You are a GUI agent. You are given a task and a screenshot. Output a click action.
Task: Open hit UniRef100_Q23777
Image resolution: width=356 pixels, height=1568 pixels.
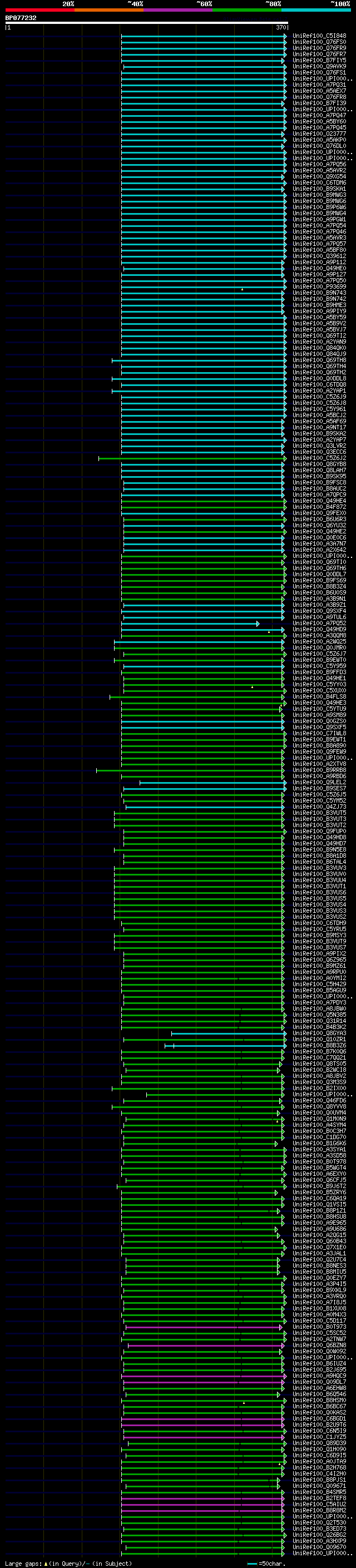point(319,134)
